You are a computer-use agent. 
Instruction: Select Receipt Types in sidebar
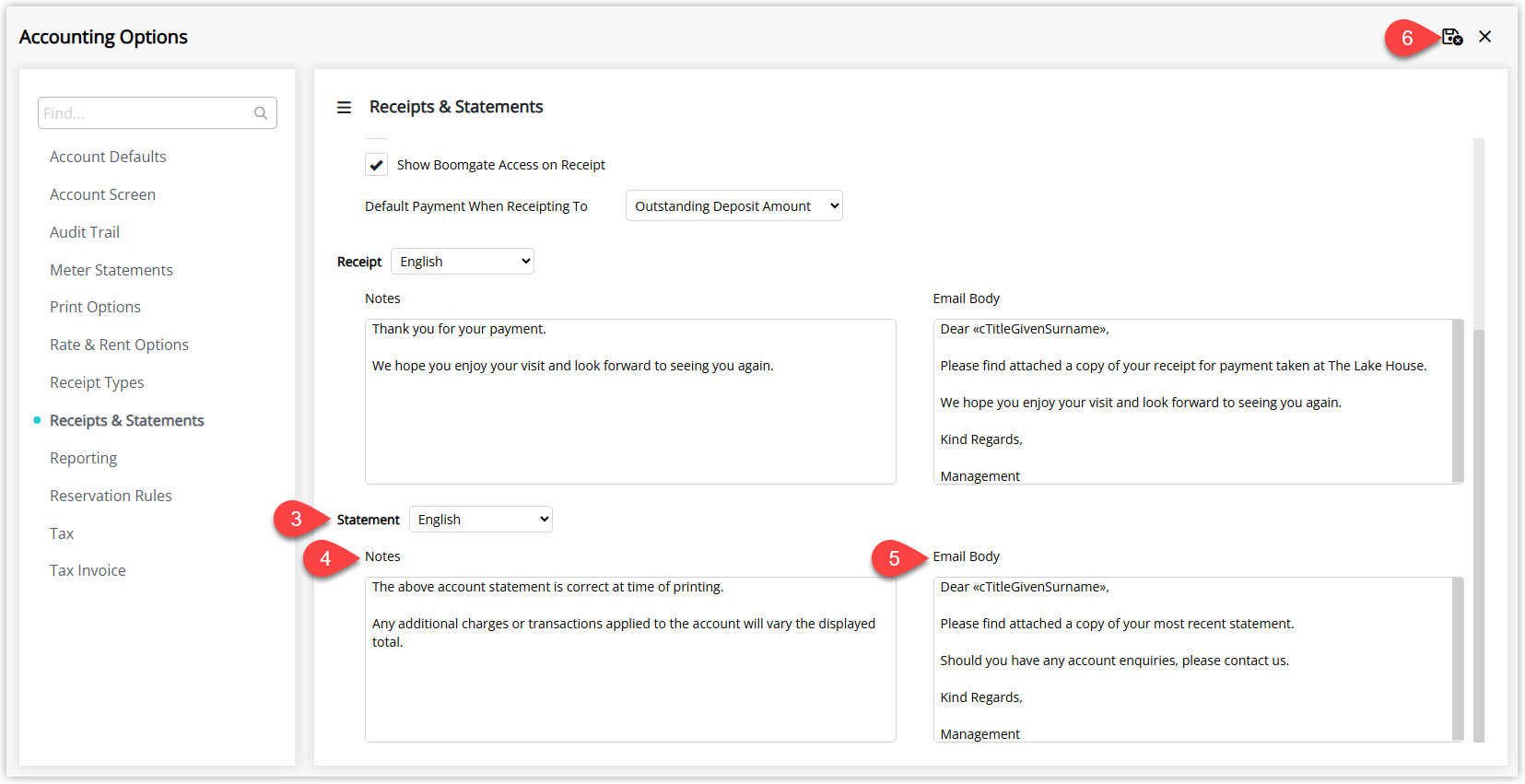click(x=97, y=382)
